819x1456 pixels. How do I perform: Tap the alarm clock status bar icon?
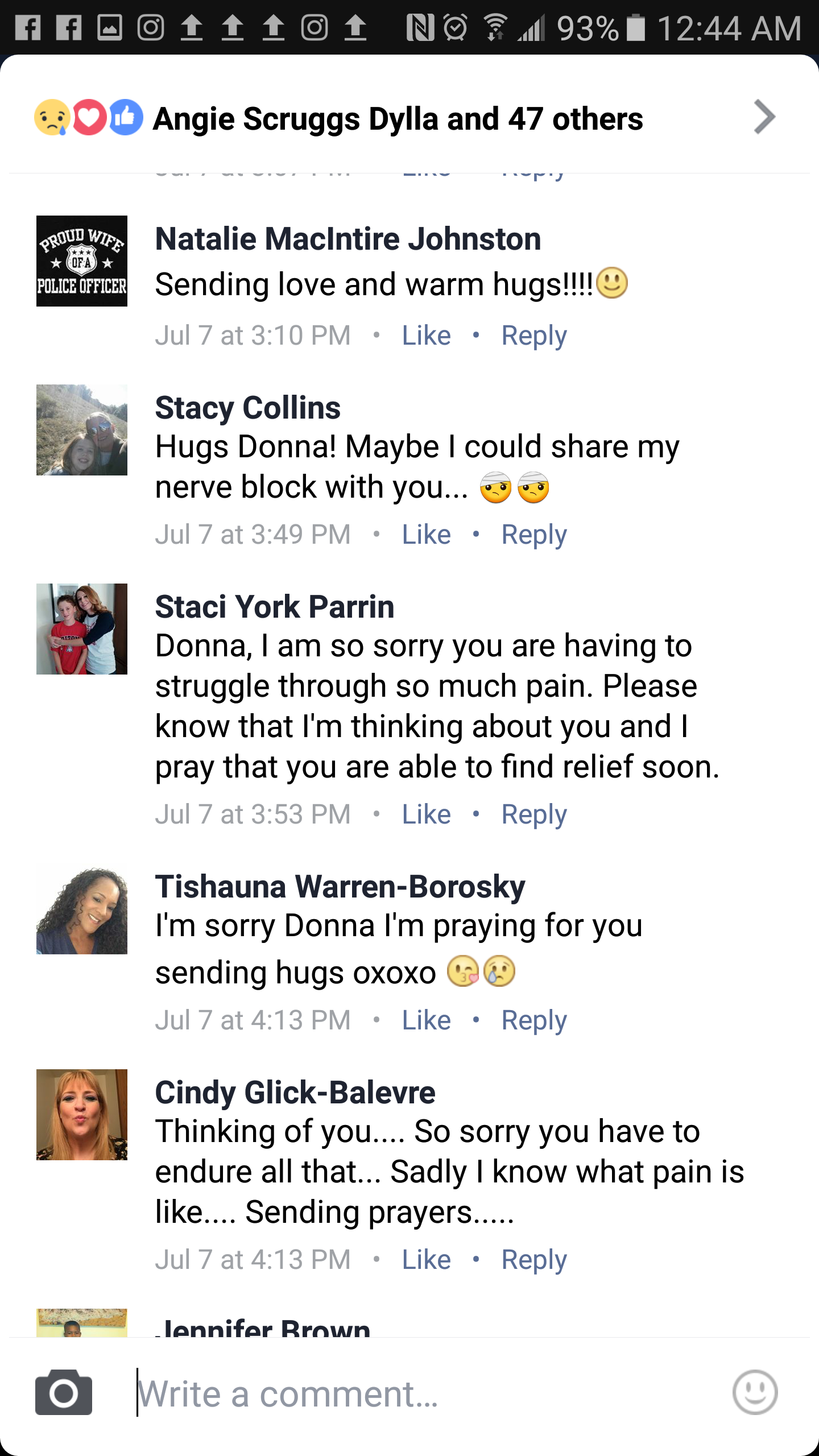pos(456,27)
